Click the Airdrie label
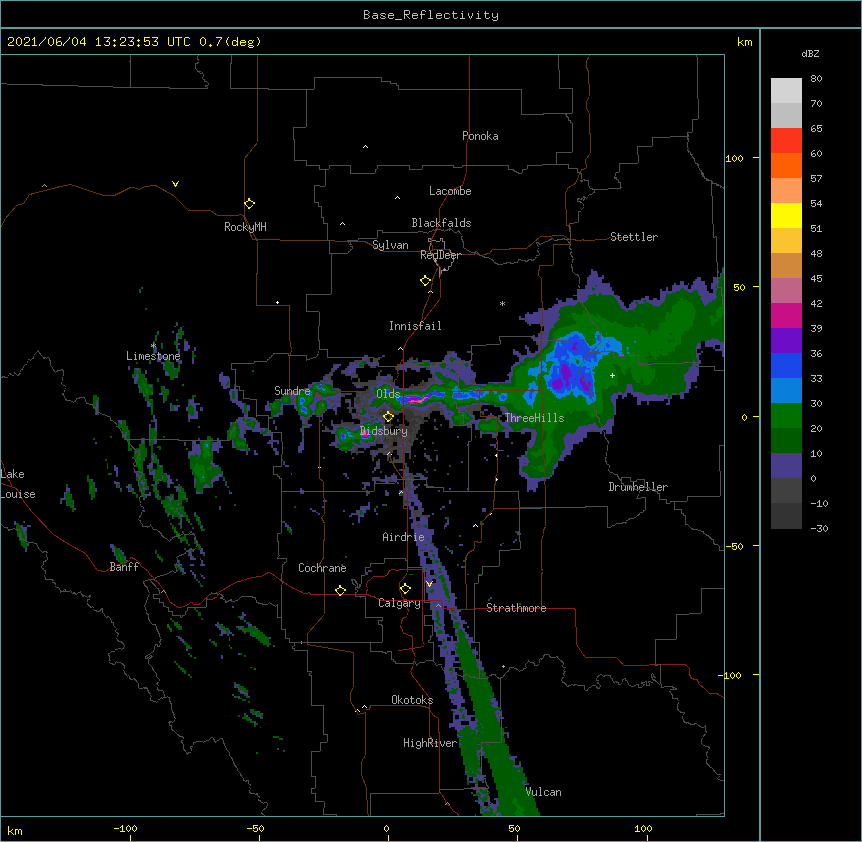This screenshot has height=842, width=862. [404, 537]
